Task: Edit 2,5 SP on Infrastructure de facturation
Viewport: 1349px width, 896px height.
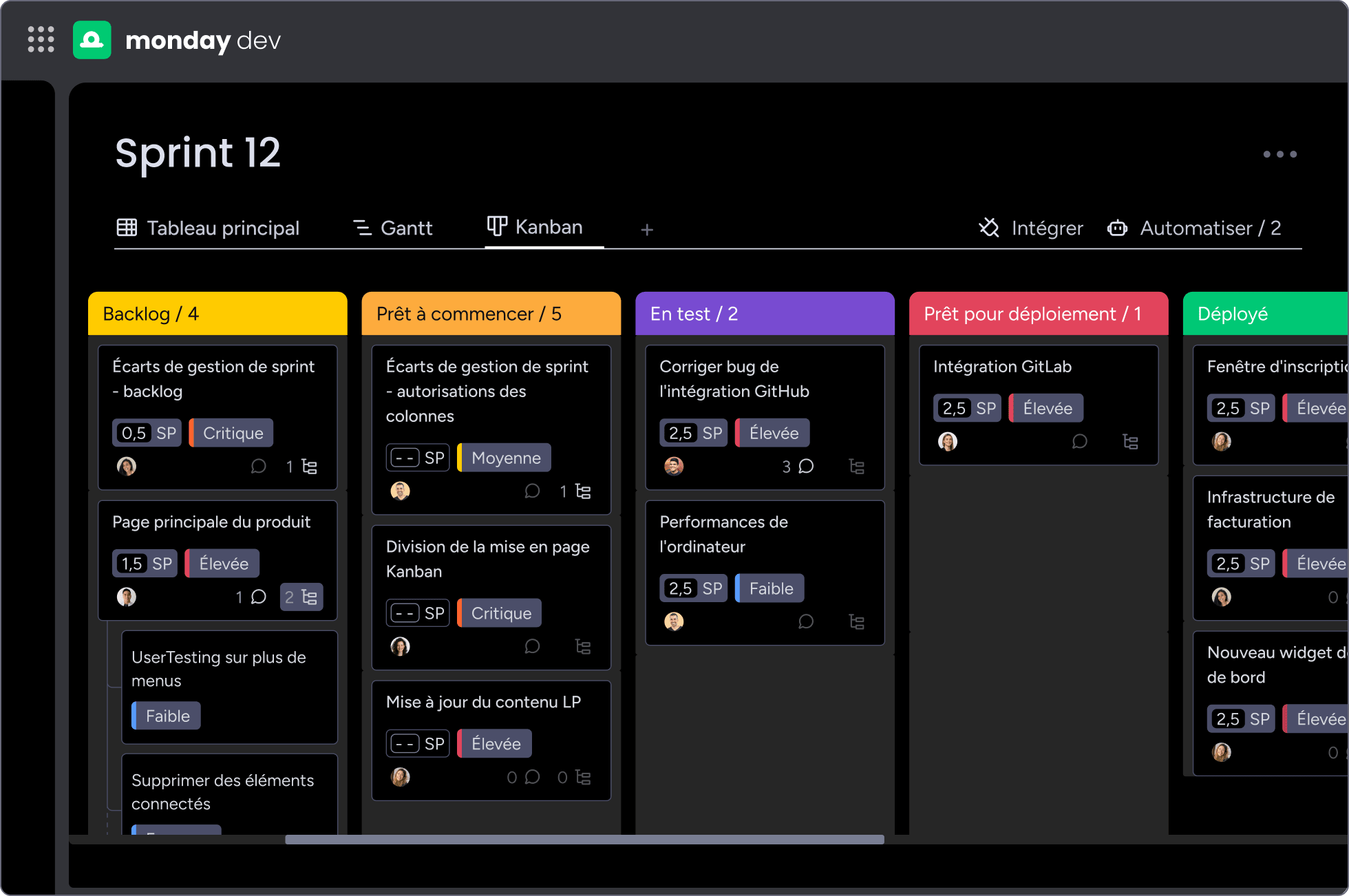Action: [1241, 564]
